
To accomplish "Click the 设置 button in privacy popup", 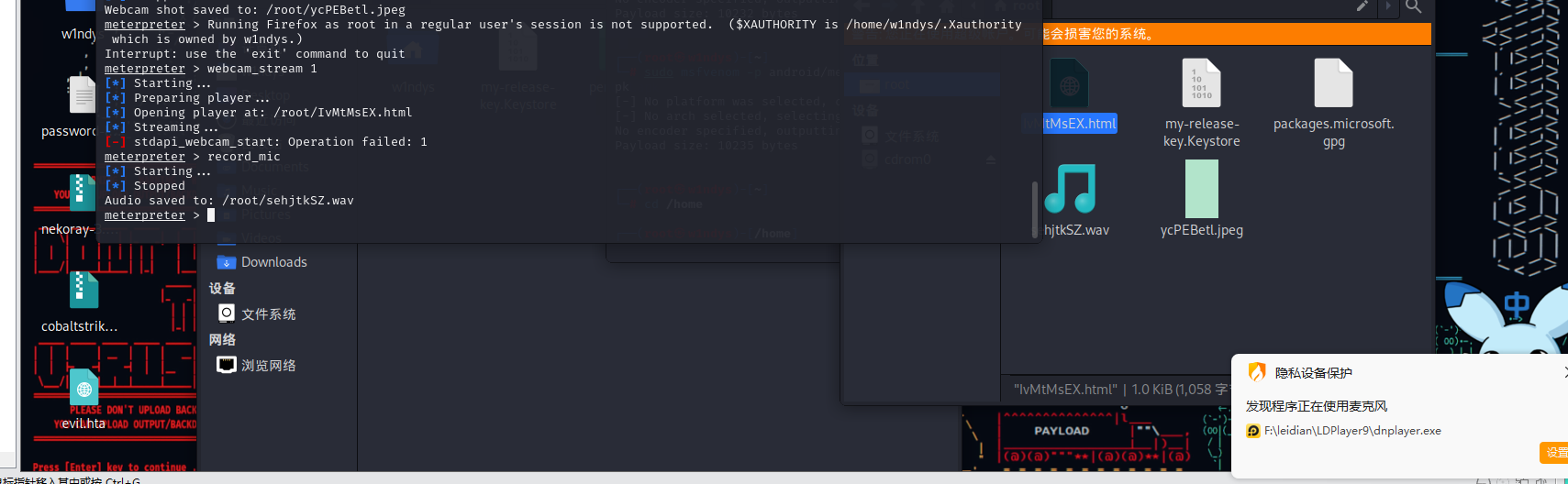I will pyautogui.click(x=1555, y=453).
